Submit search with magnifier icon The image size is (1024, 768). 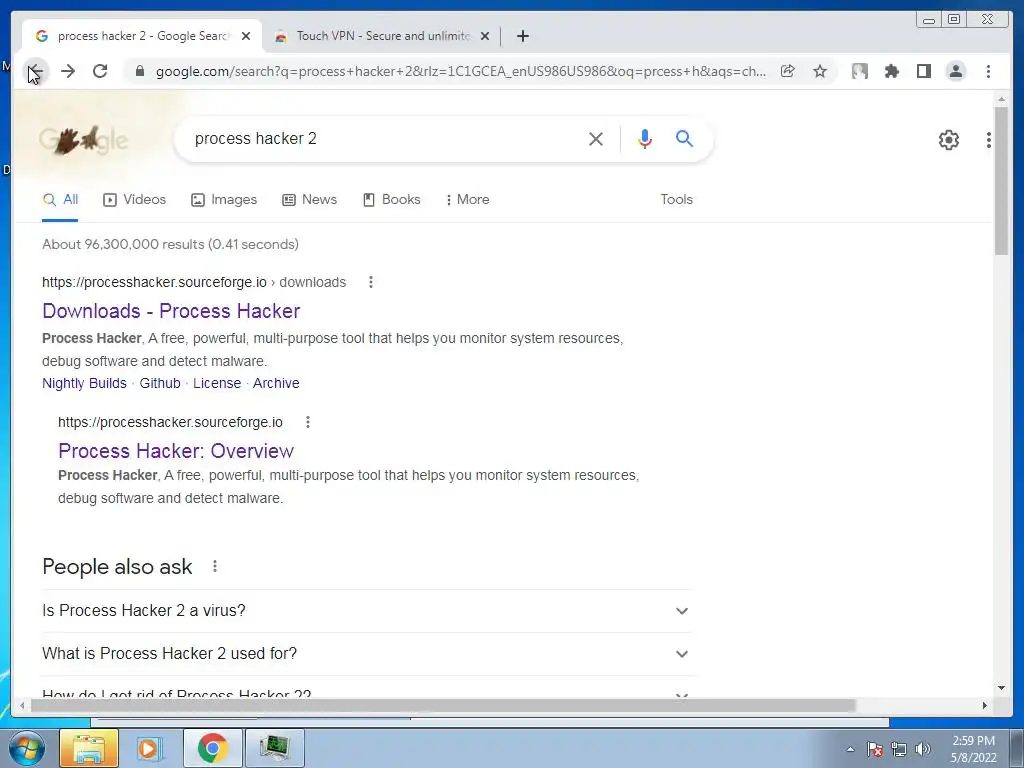[684, 138]
